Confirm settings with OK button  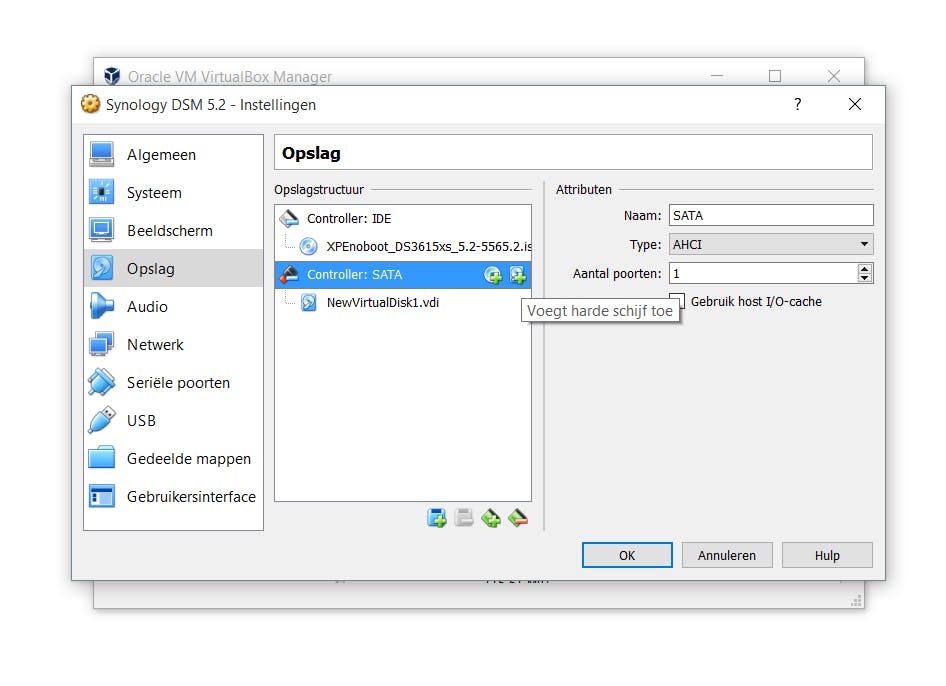click(x=627, y=555)
